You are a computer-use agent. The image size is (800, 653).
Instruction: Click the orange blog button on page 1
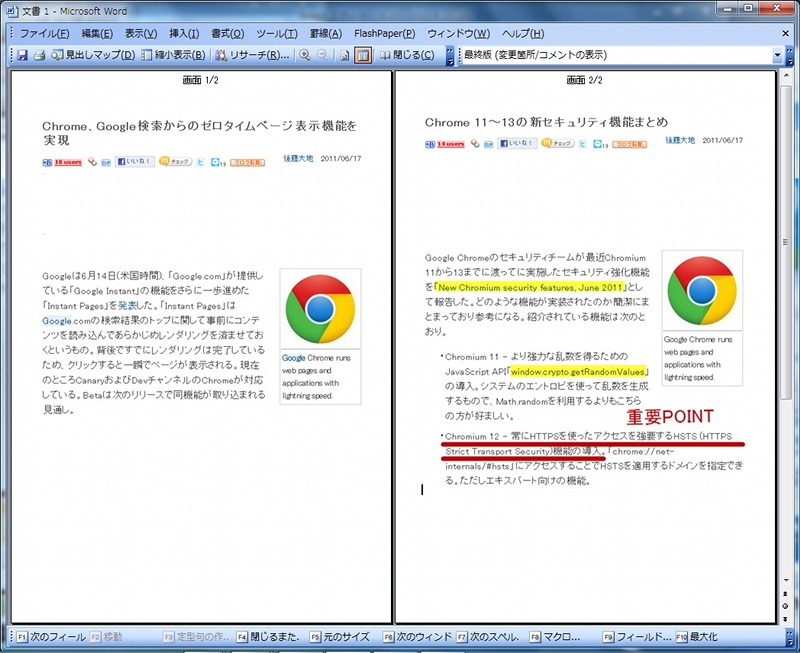247,163
